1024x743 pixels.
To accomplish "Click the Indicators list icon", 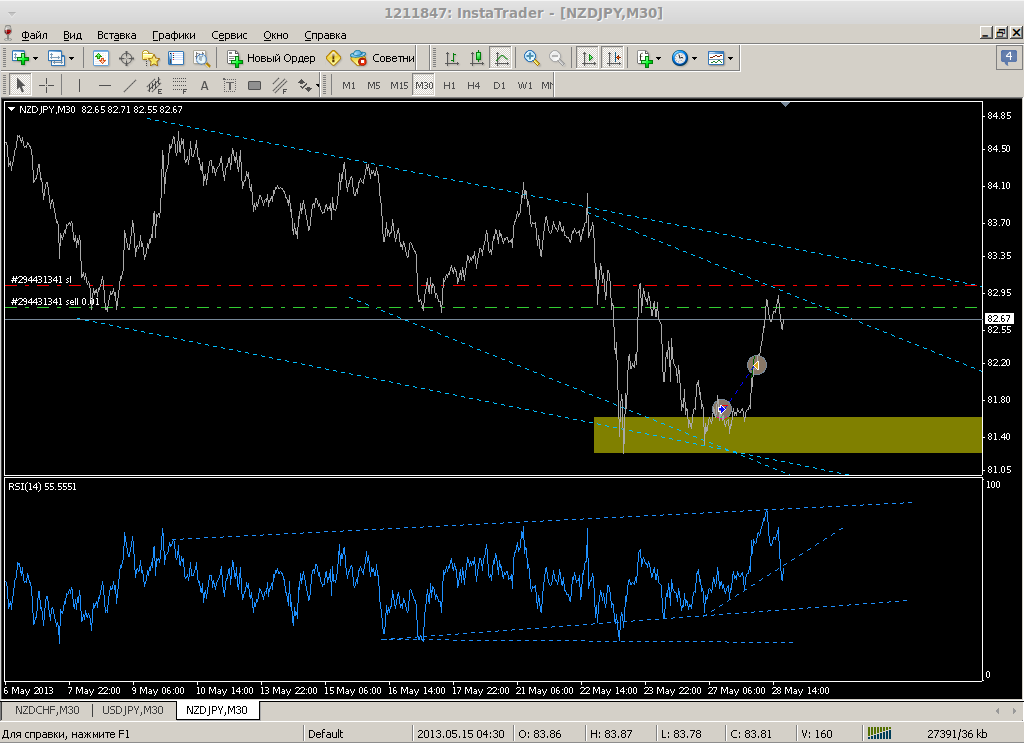I will point(645,58).
